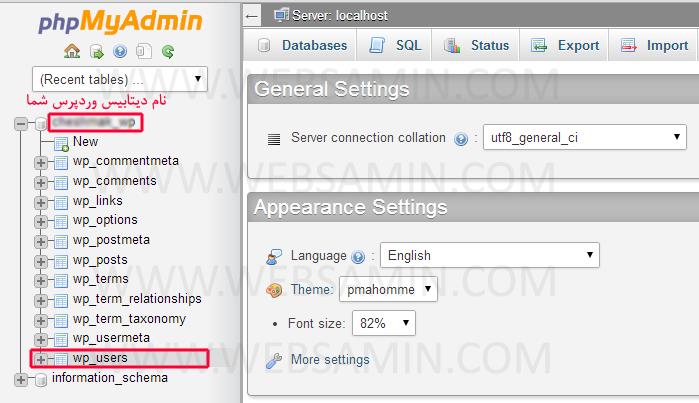Open the Font size dropdown showing 82%
The height and width of the screenshot is (403, 699).
coord(384,323)
